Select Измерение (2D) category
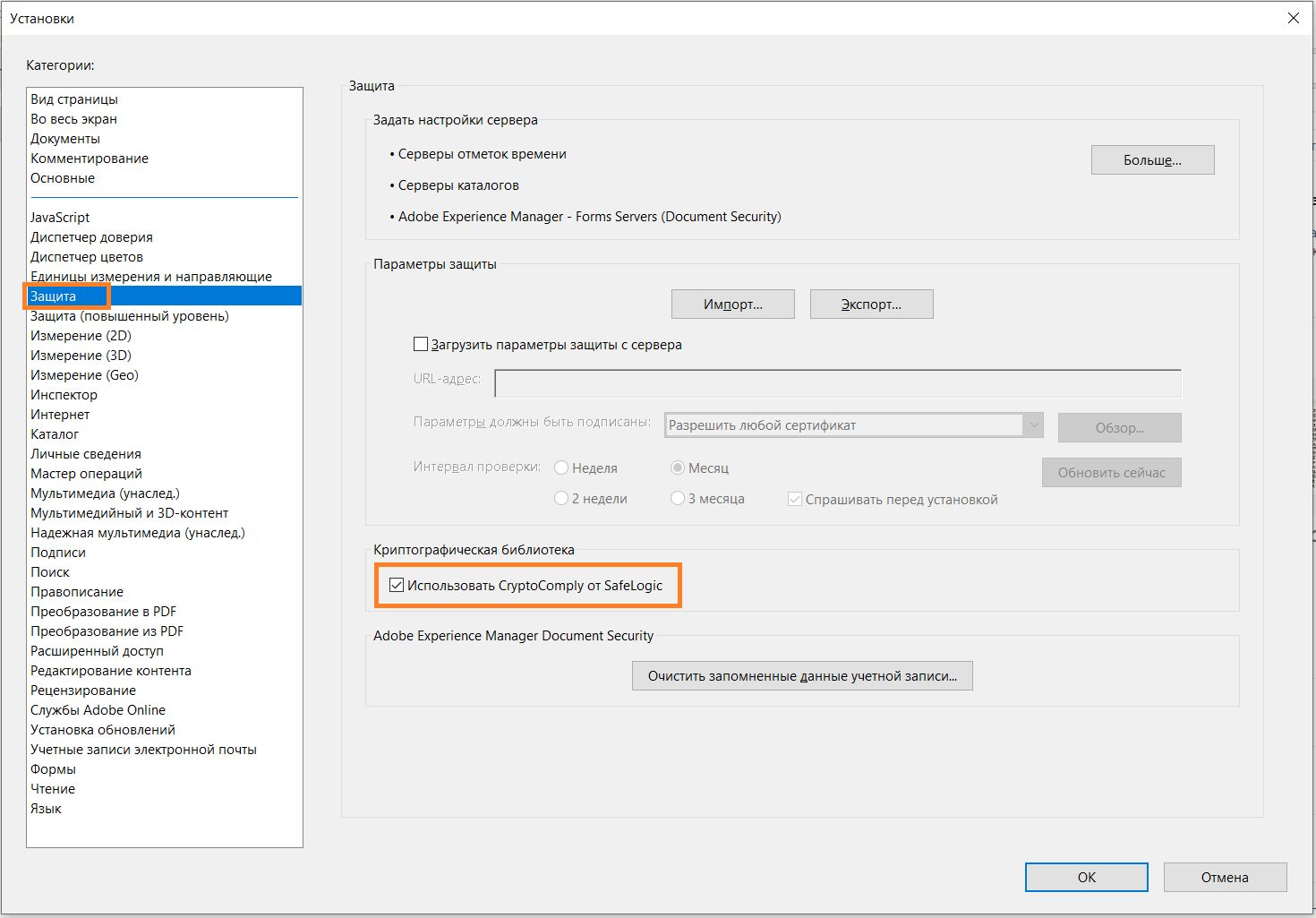The image size is (1316, 918). click(x=165, y=336)
